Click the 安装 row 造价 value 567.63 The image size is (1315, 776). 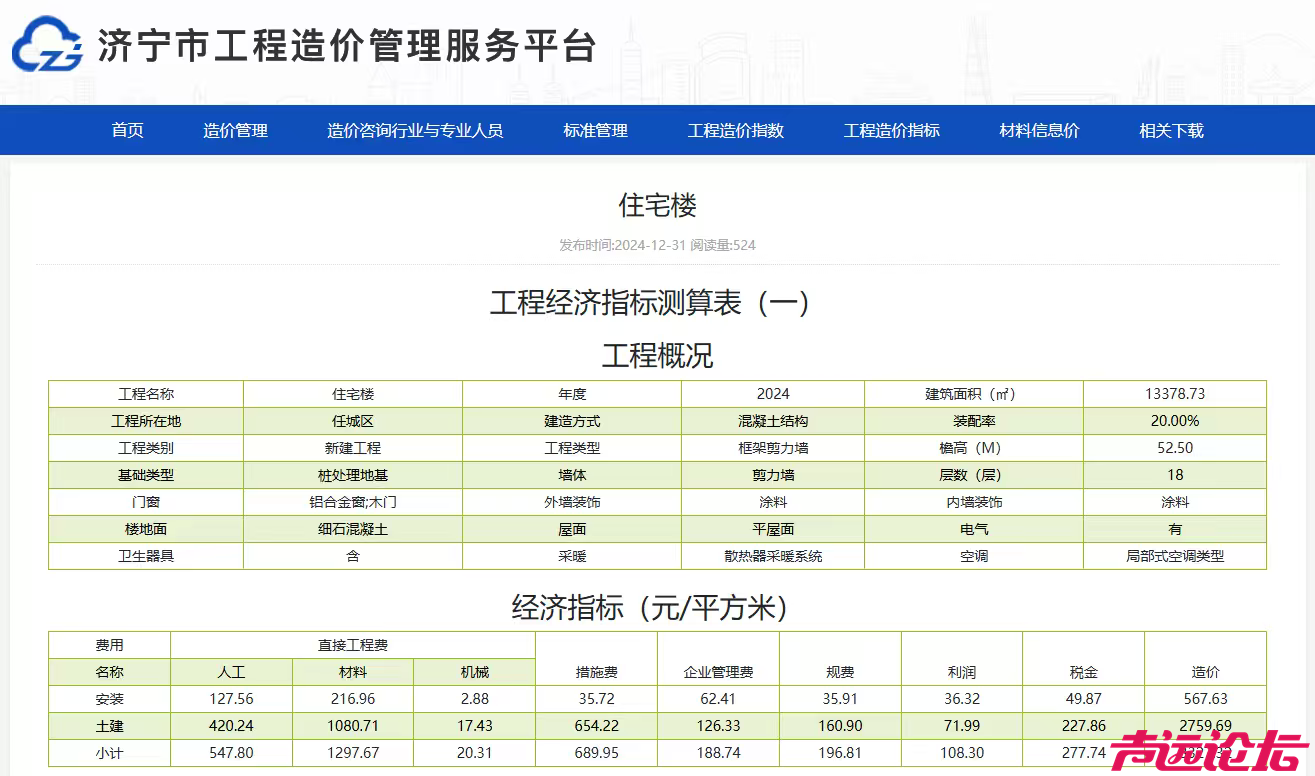pos(1204,699)
